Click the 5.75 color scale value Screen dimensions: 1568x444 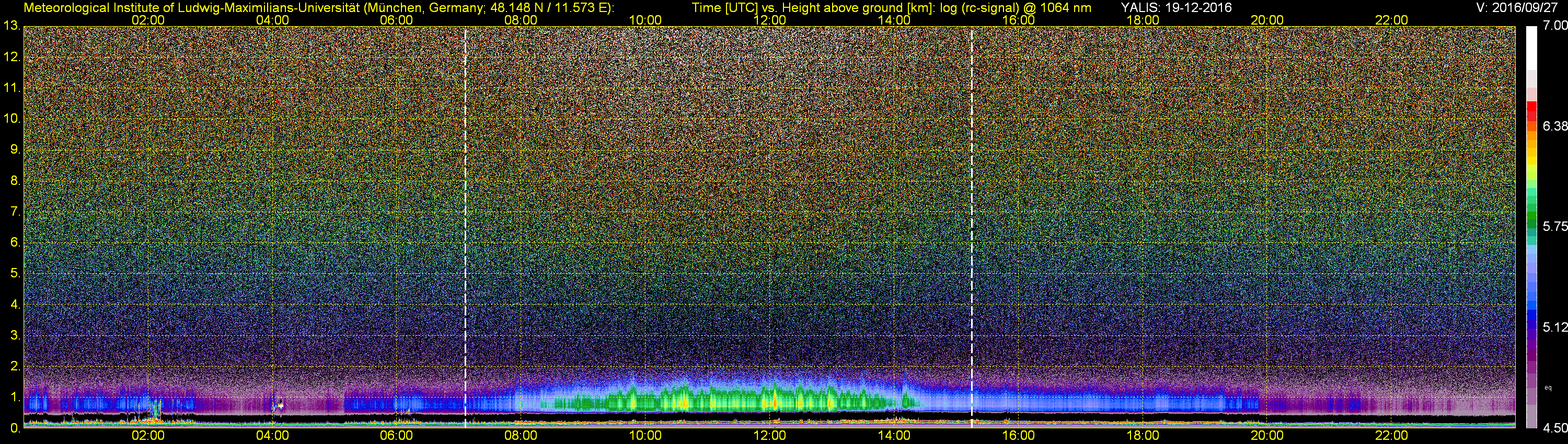(x=1555, y=226)
